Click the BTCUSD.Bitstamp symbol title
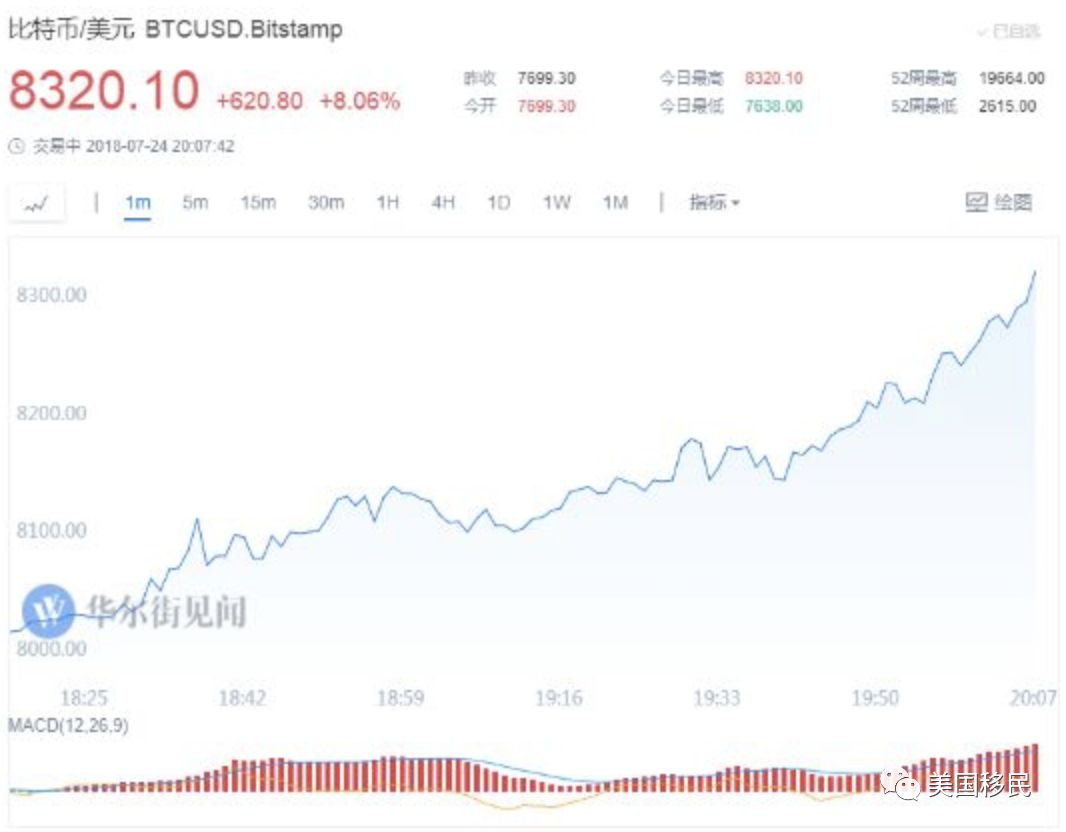 244,30
